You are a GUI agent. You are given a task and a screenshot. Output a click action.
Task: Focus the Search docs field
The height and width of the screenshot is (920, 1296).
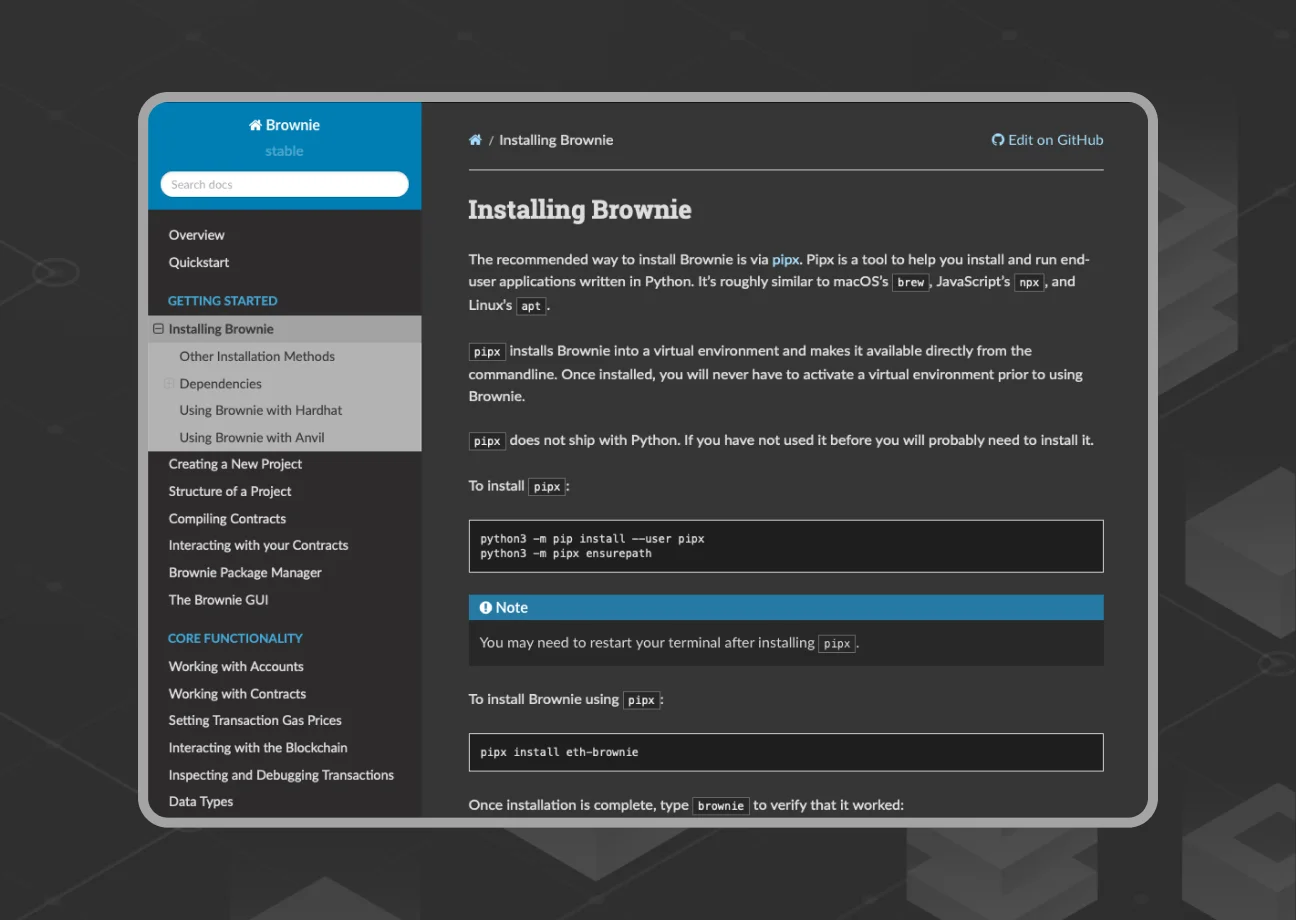285,184
